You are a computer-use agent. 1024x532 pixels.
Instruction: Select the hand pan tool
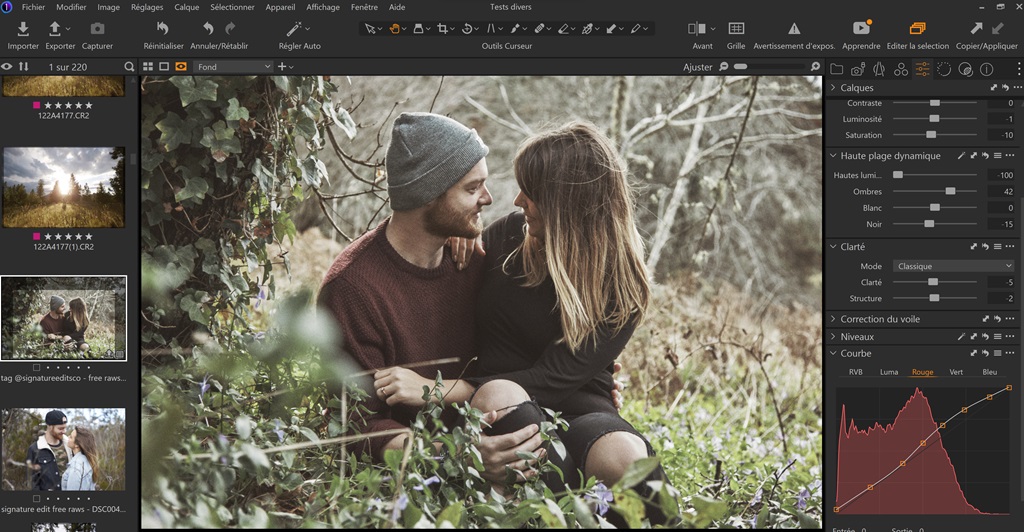[x=394, y=29]
